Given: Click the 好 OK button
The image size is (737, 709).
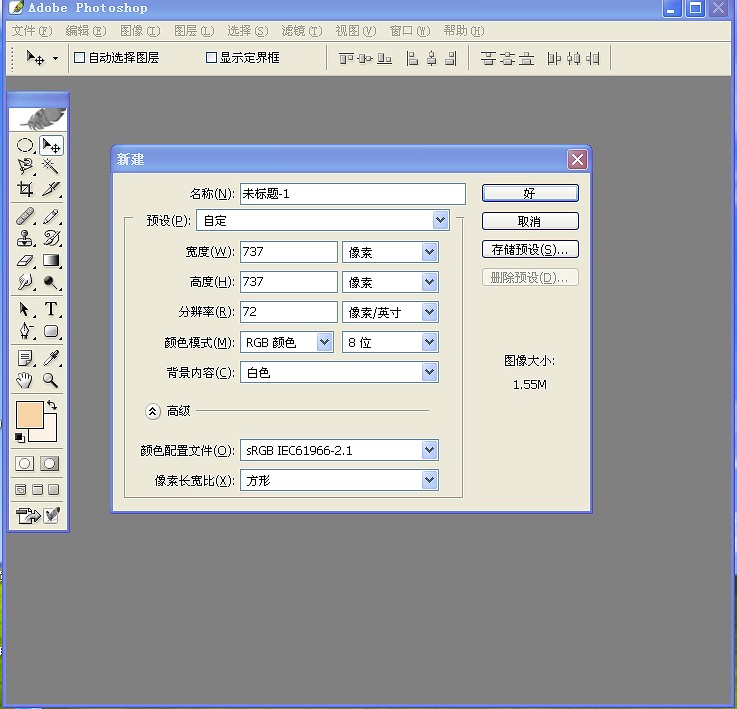Looking at the screenshot, I should 530,193.
